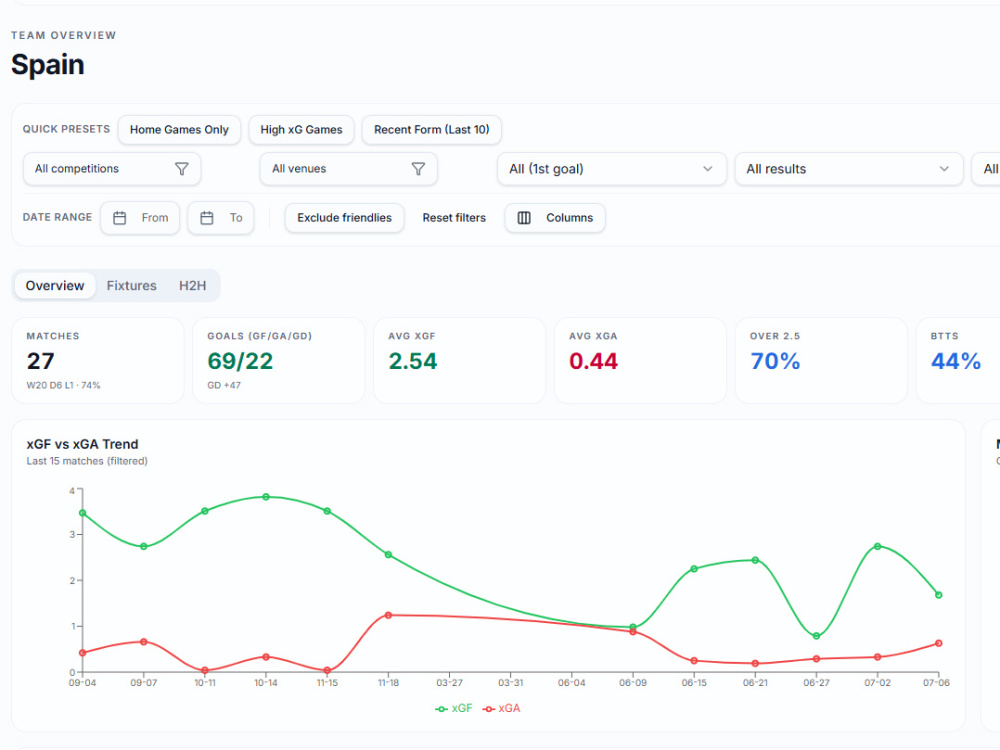The width and height of the screenshot is (1000, 750).
Task: Click the Matches 27 stat card
Action: (x=98, y=360)
